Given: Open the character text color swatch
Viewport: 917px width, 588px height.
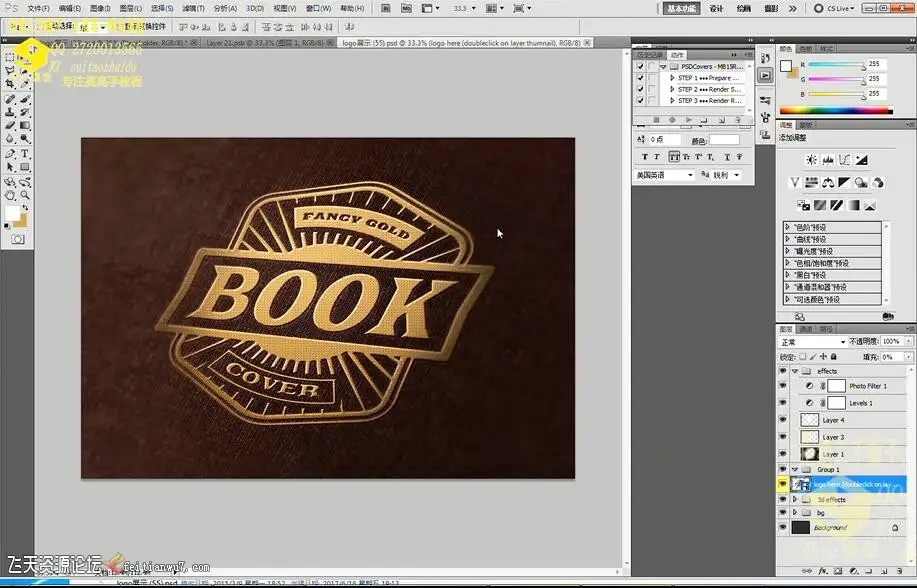Looking at the screenshot, I should (724, 140).
